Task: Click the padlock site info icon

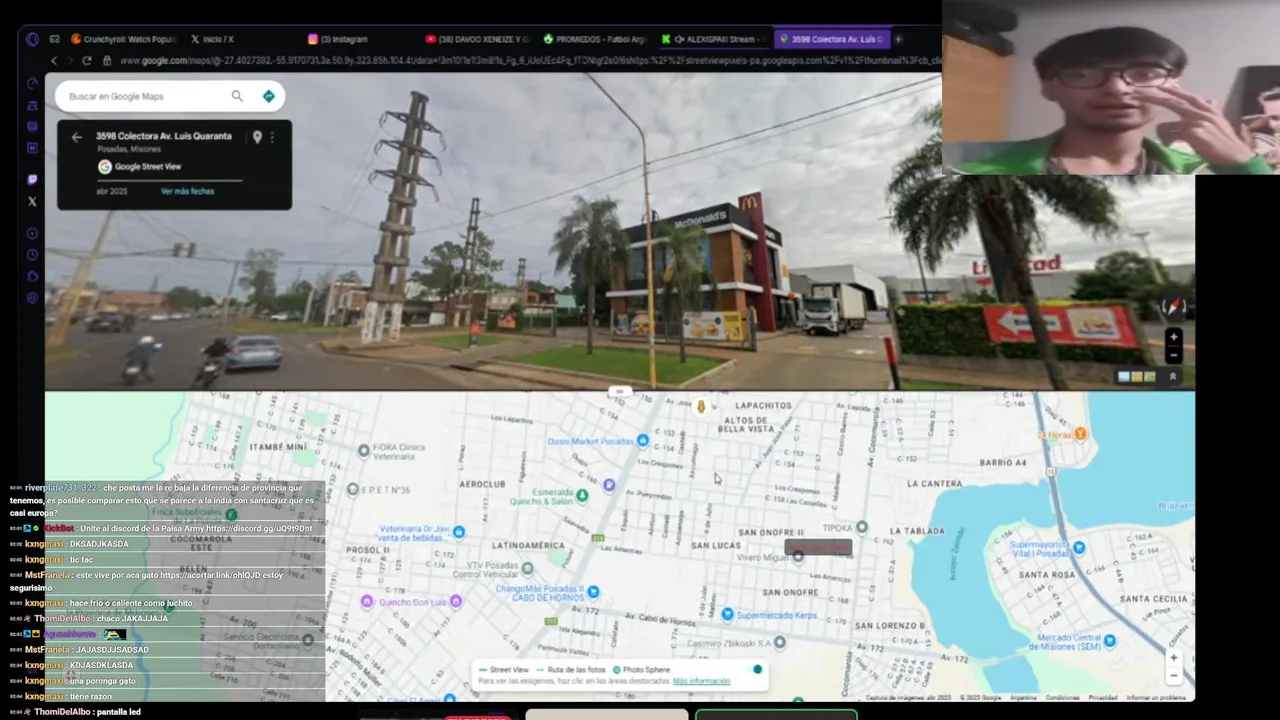Action: coord(107,61)
